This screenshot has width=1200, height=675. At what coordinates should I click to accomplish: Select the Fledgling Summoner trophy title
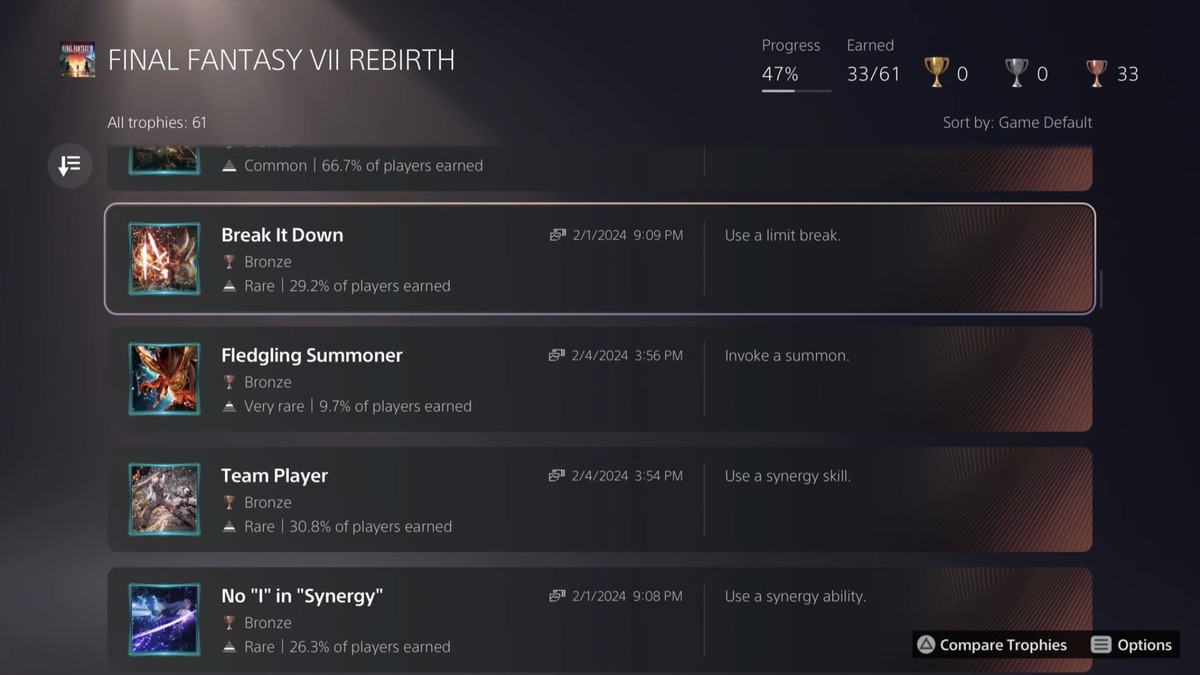coord(312,355)
